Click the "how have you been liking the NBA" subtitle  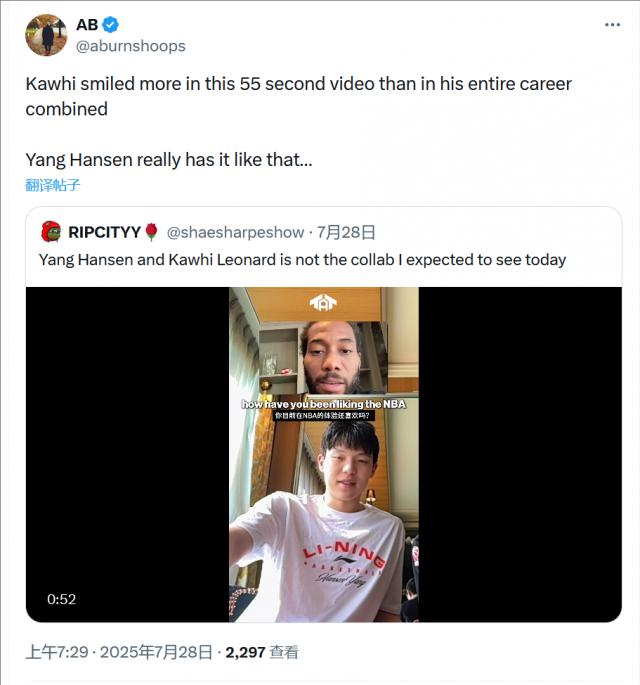click(323, 404)
